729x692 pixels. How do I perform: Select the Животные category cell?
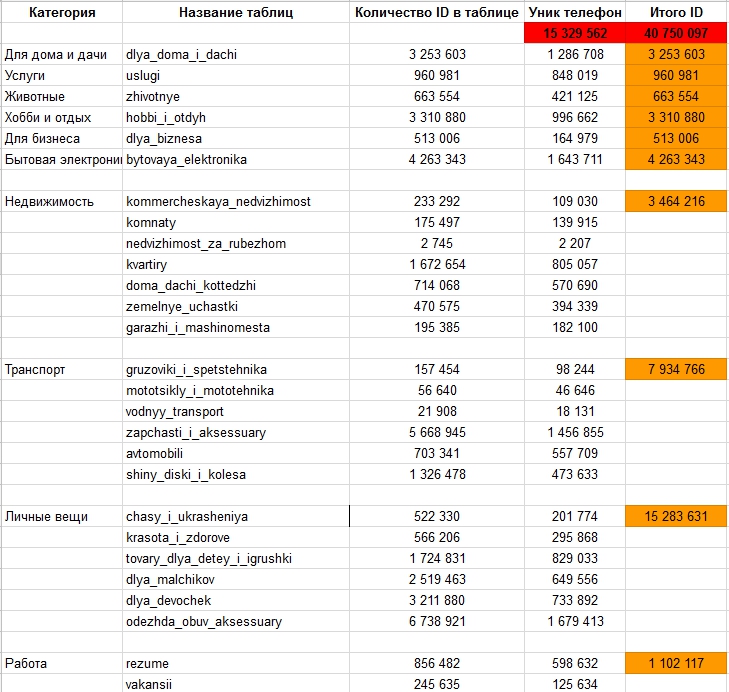pos(62,96)
